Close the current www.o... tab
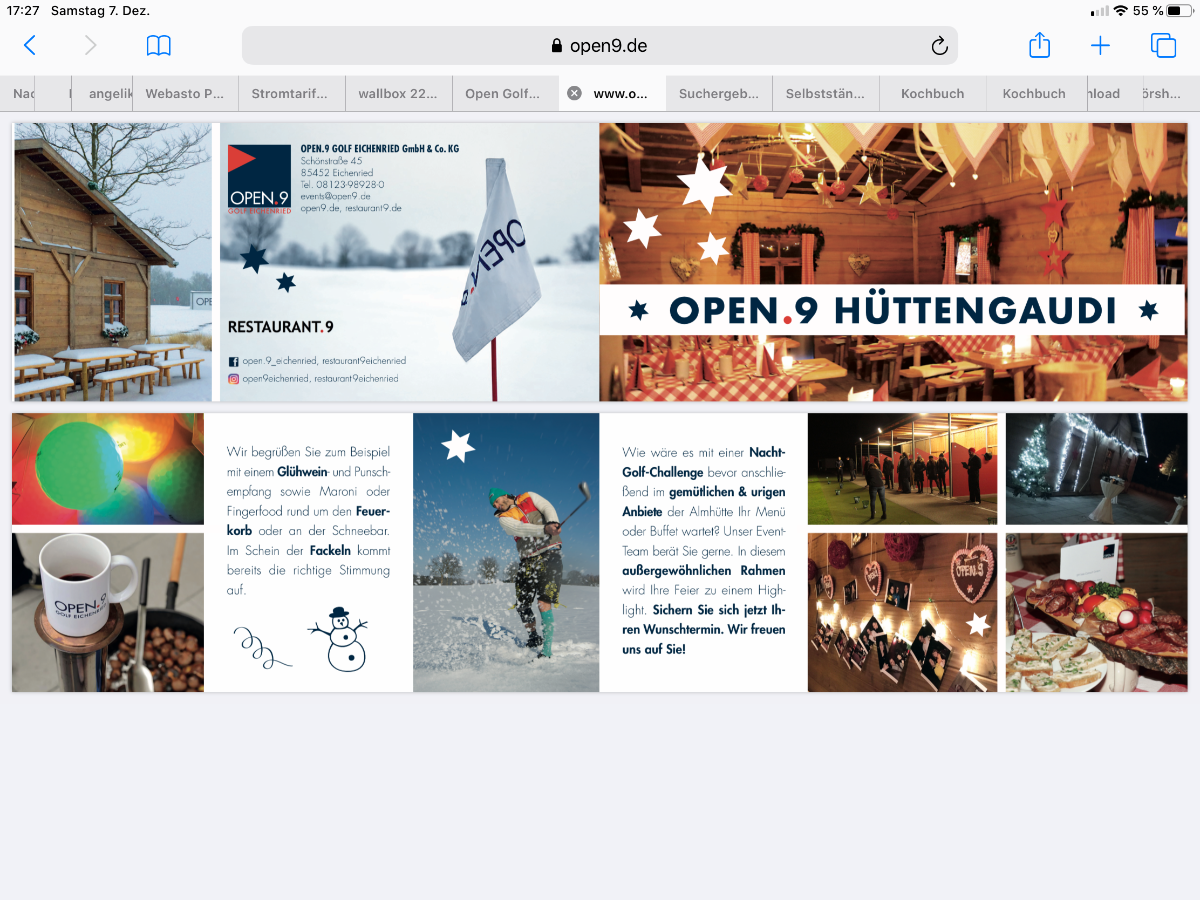This screenshot has height=900, width=1200. (x=574, y=93)
